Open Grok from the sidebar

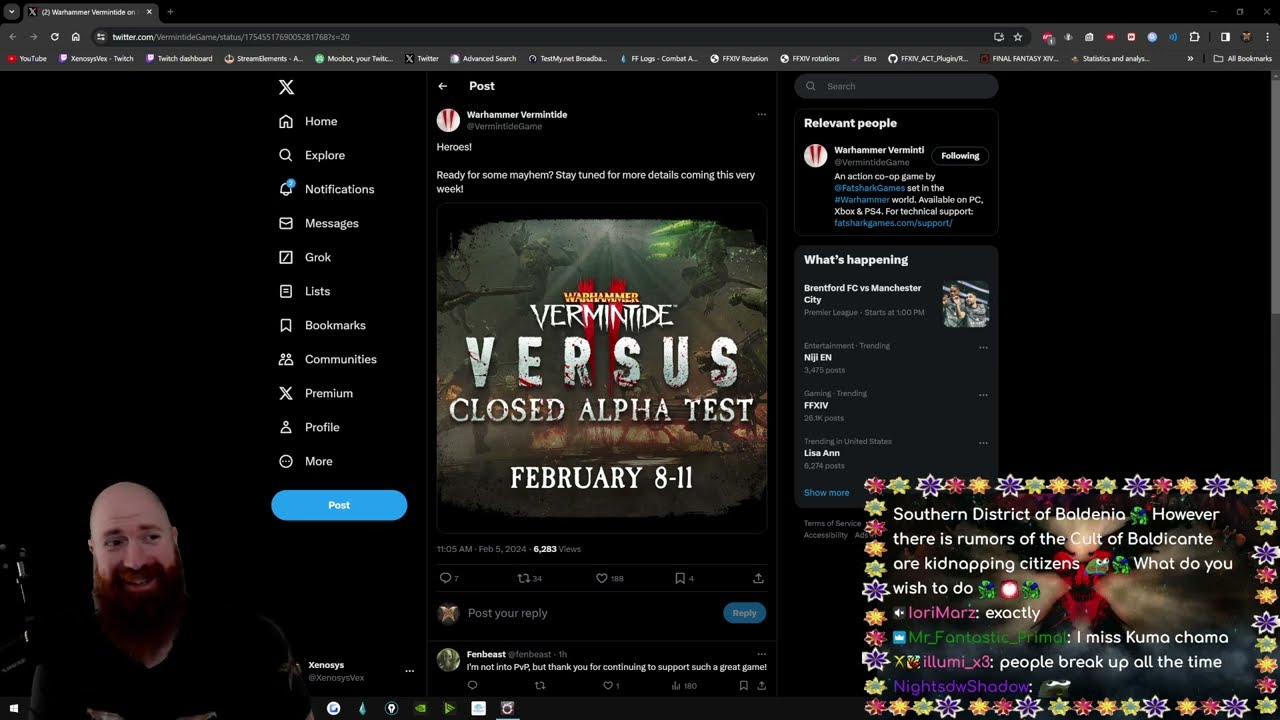coord(304,257)
